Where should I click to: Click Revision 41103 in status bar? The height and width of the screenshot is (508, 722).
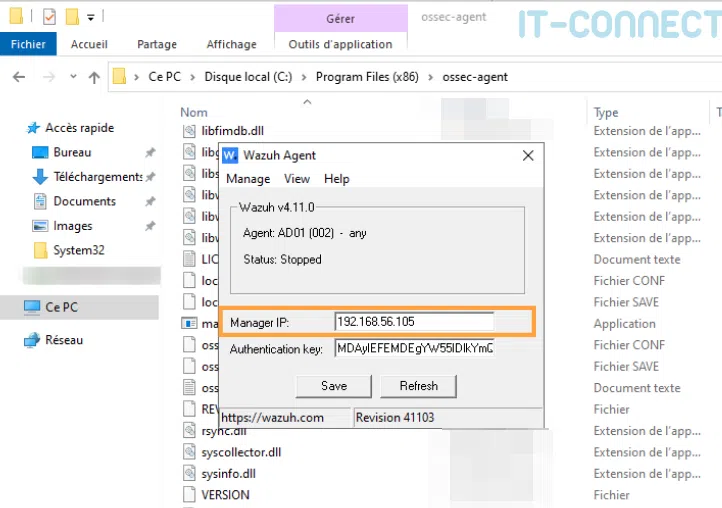point(395,418)
